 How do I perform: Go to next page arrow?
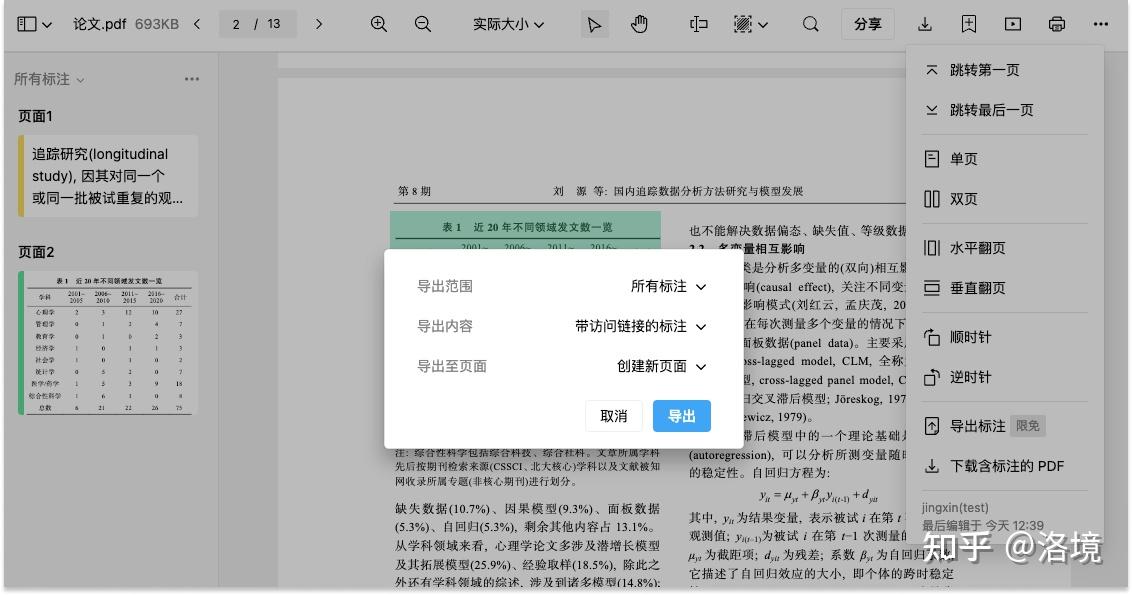318,24
